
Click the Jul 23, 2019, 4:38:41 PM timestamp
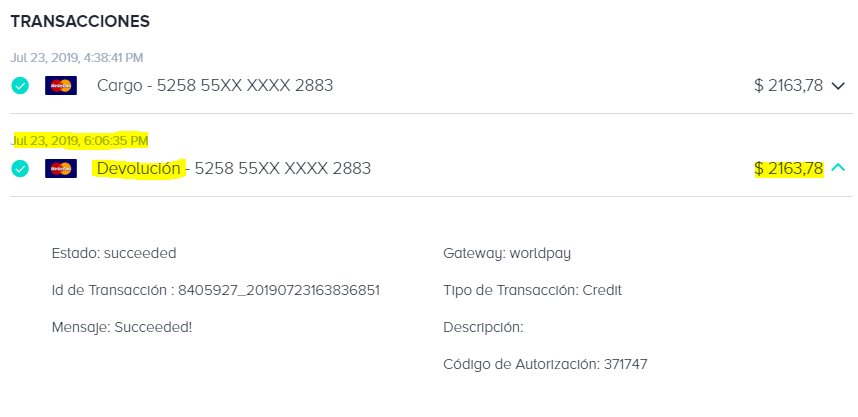[77, 57]
